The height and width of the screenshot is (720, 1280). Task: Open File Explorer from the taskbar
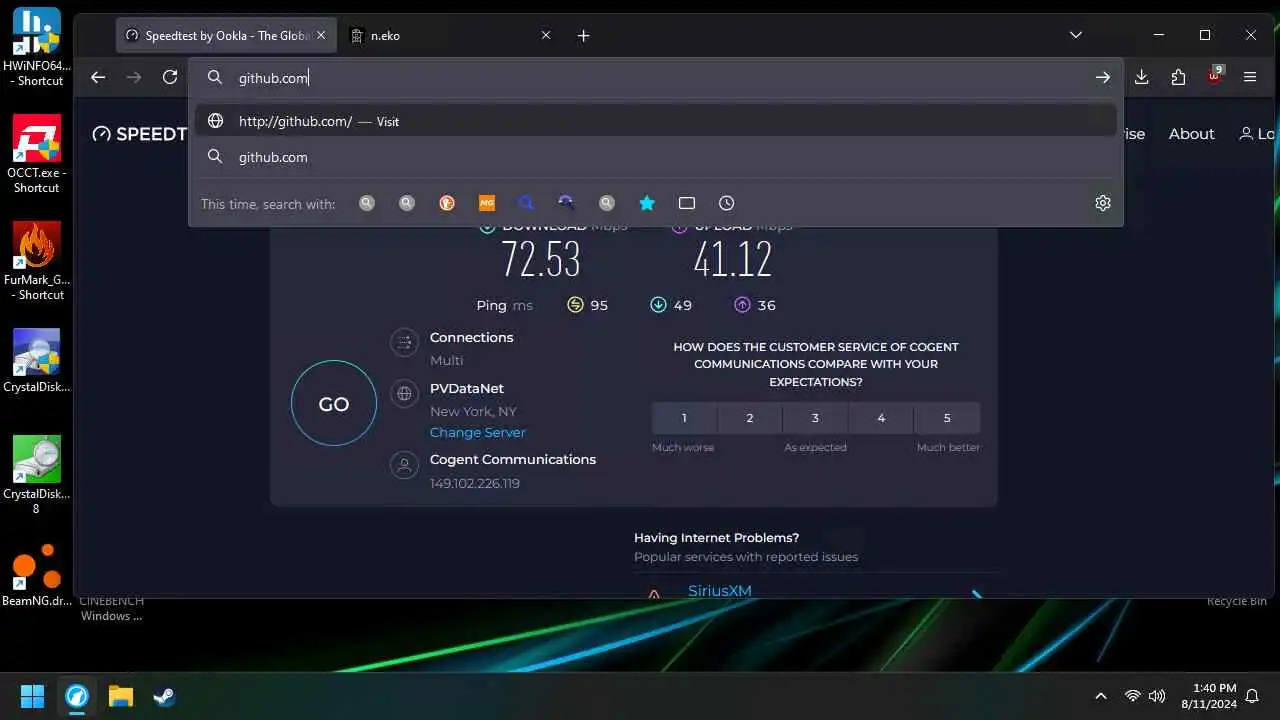point(120,696)
